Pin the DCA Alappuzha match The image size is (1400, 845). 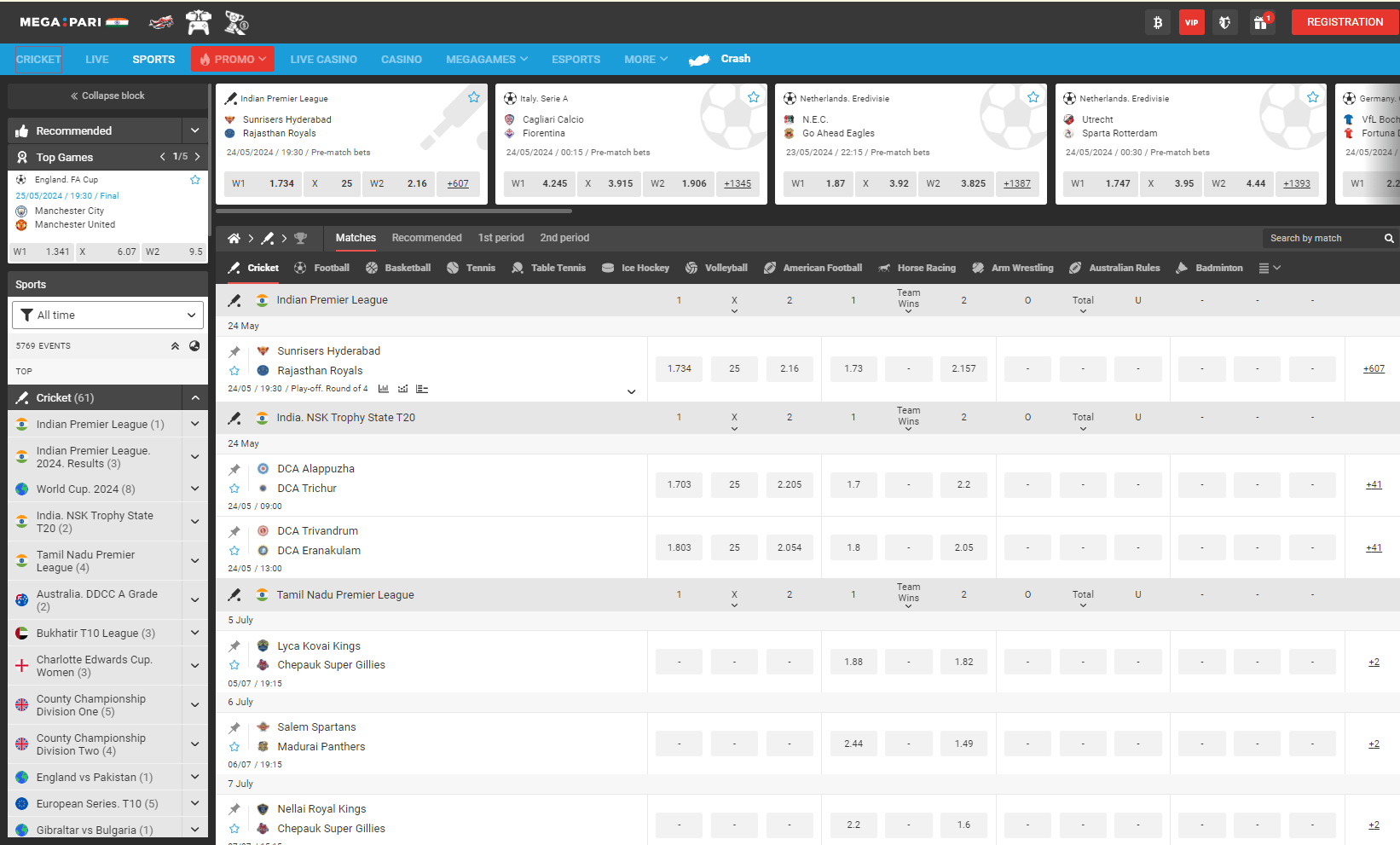tap(234, 469)
